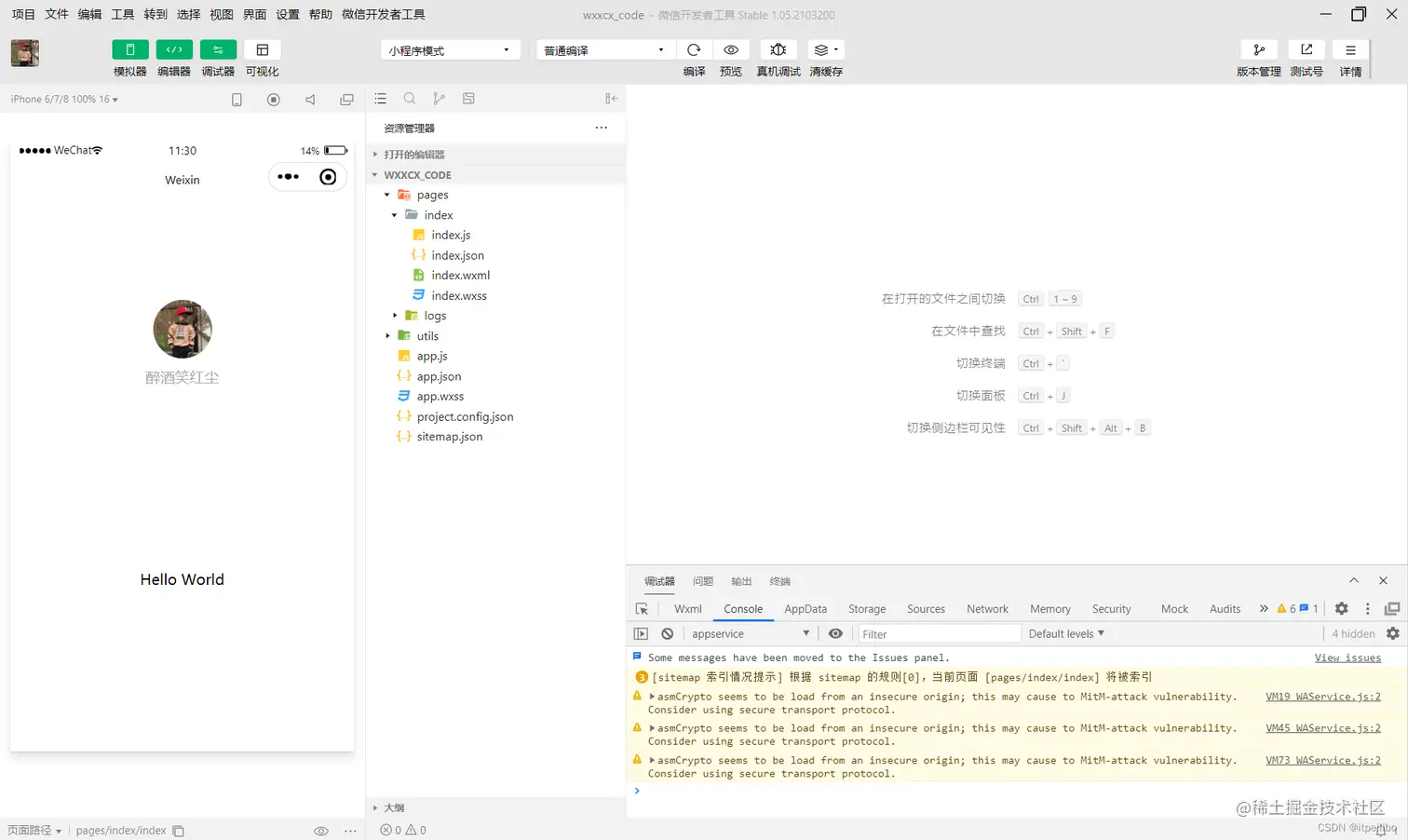The width and height of the screenshot is (1408, 840).
Task: Click the simulator record/stop icon
Action: click(x=274, y=100)
